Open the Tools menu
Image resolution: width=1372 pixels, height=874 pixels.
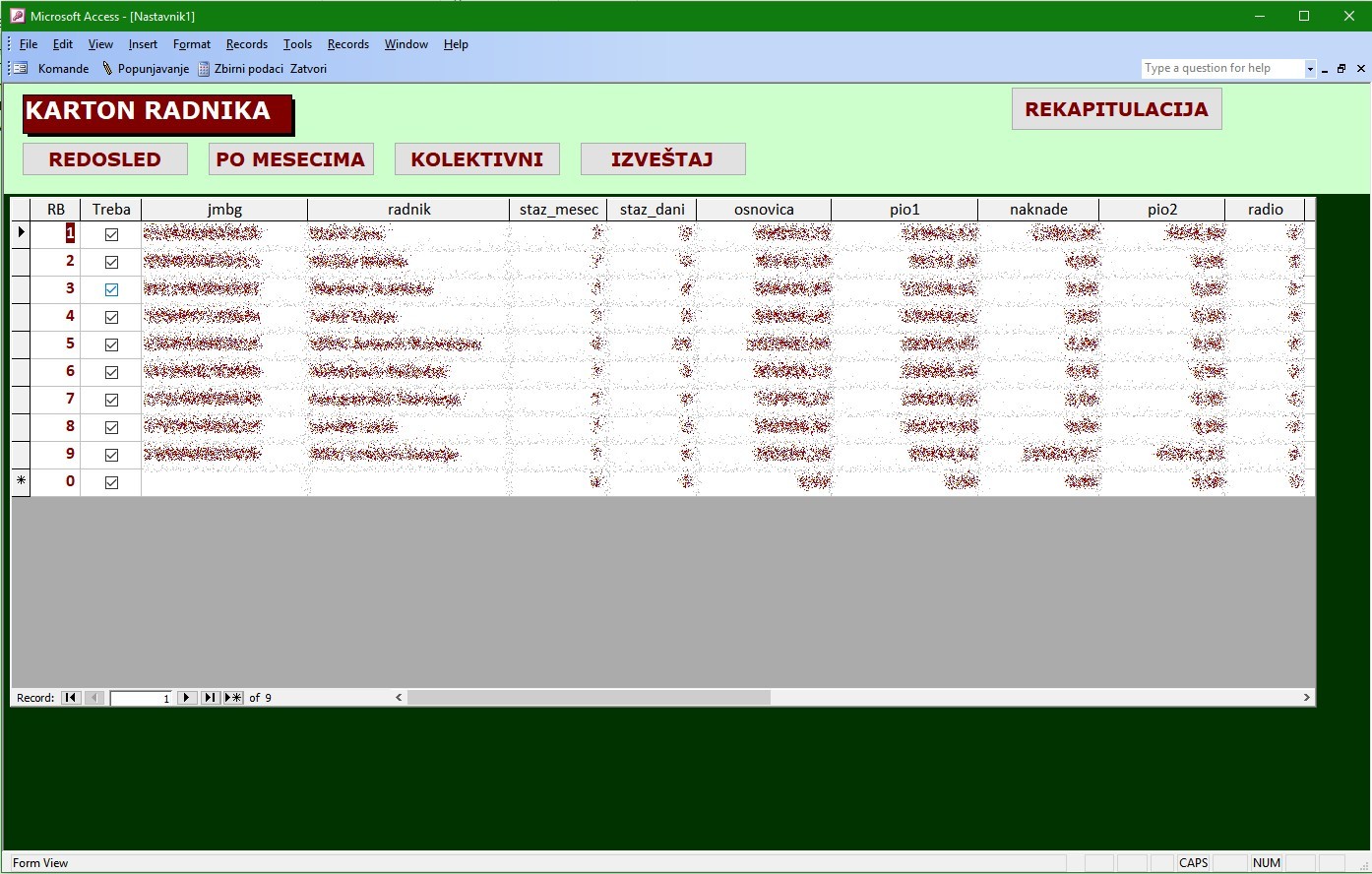pyautogui.click(x=297, y=44)
